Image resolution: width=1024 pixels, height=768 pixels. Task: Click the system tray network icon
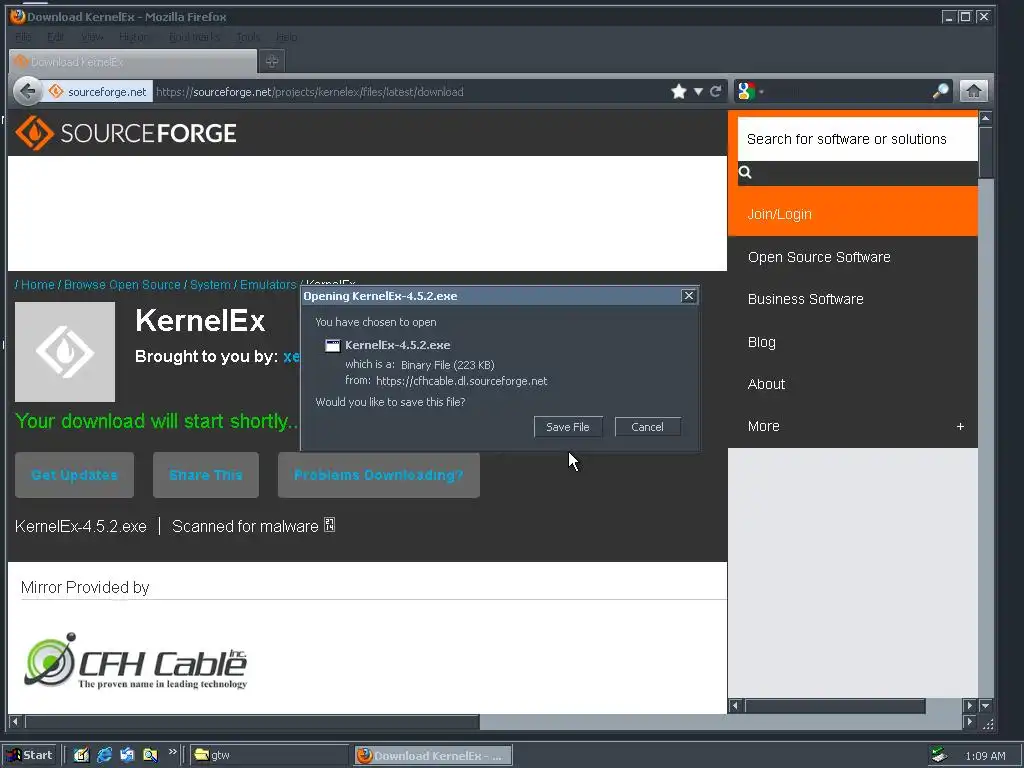[x=940, y=756]
